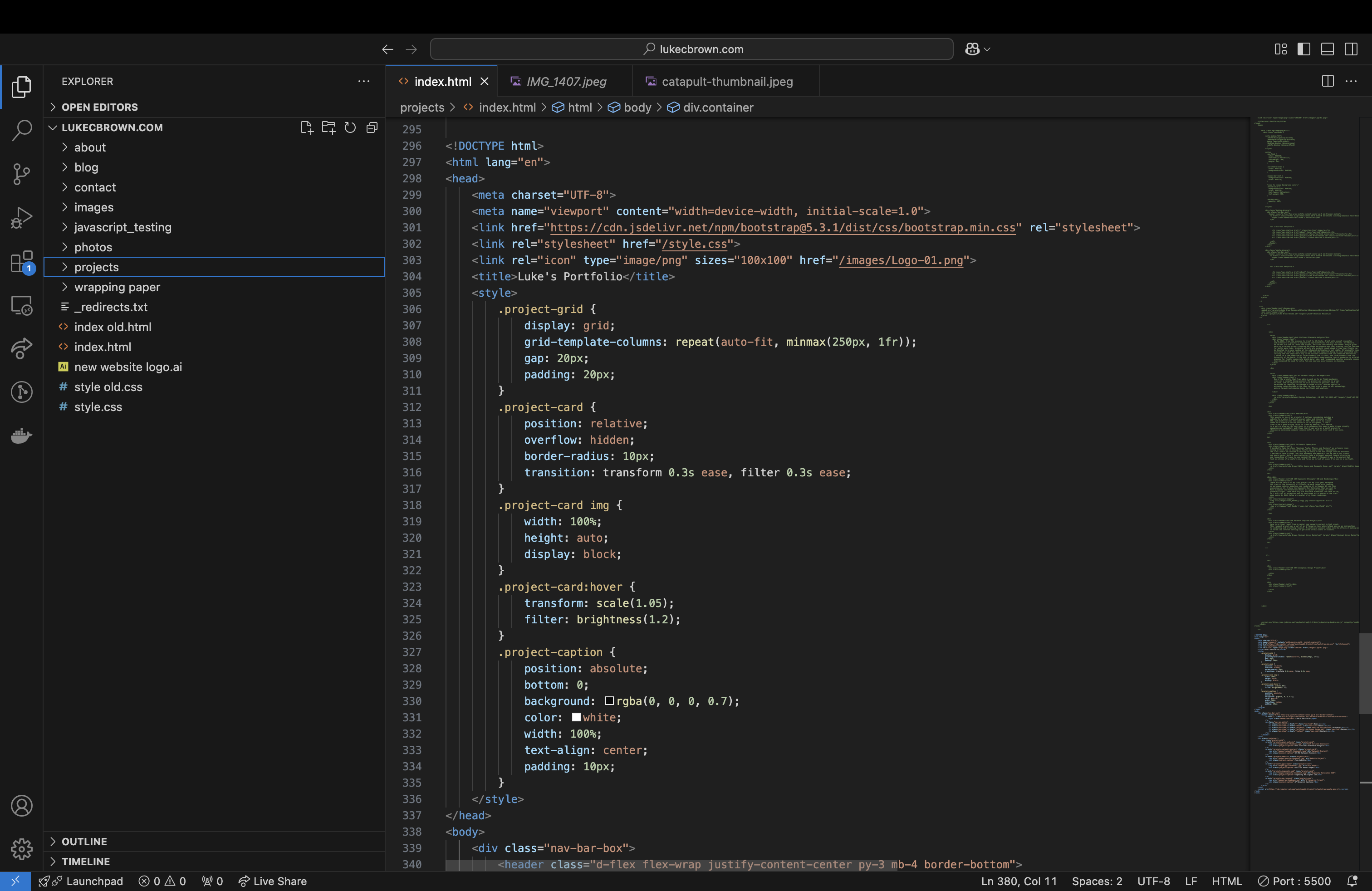Switch to the IMG_1407.jpeg tab
The image size is (1372, 891).
point(565,81)
